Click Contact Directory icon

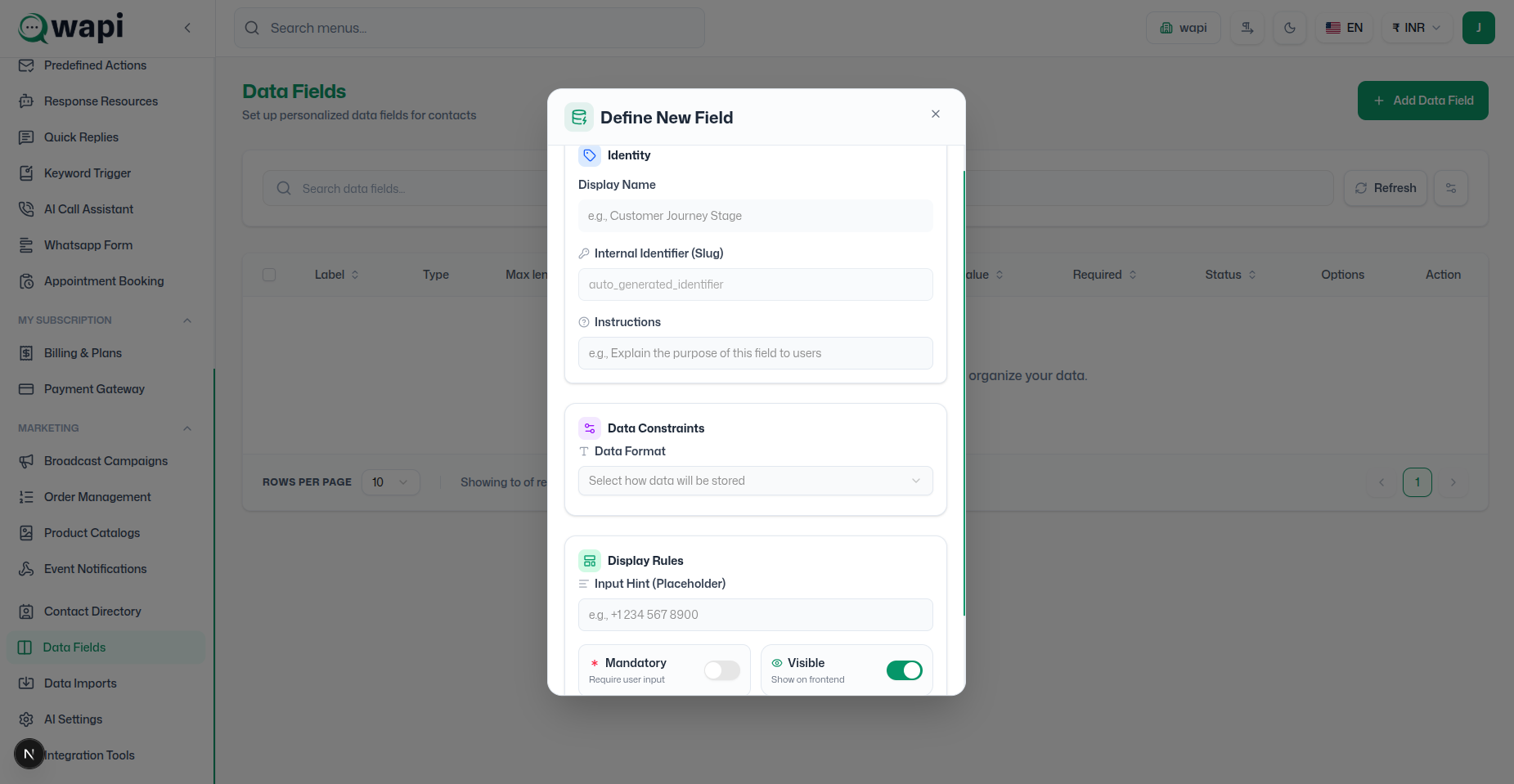pyautogui.click(x=26, y=612)
